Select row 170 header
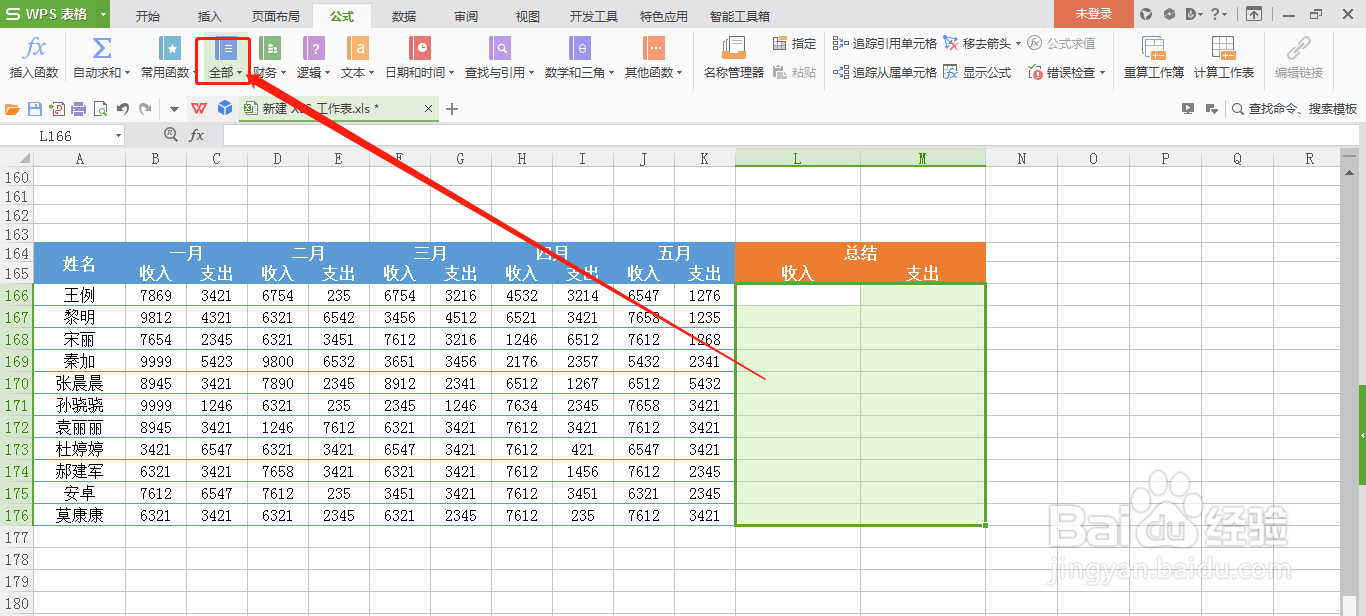The height and width of the screenshot is (616, 1366). 16,383
